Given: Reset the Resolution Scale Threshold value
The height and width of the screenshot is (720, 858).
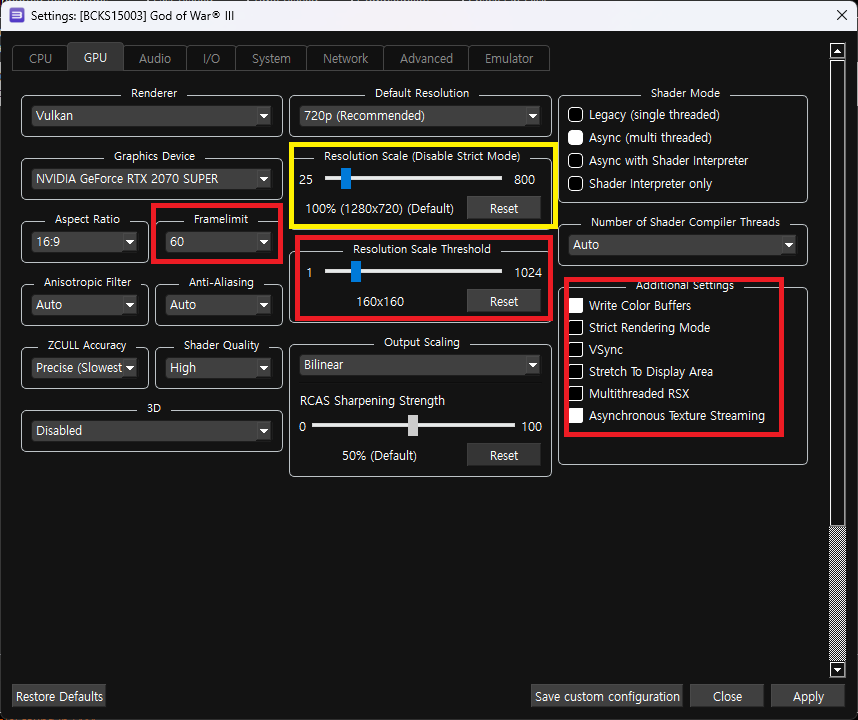Looking at the screenshot, I should pyautogui.click(x=503, y=302).
